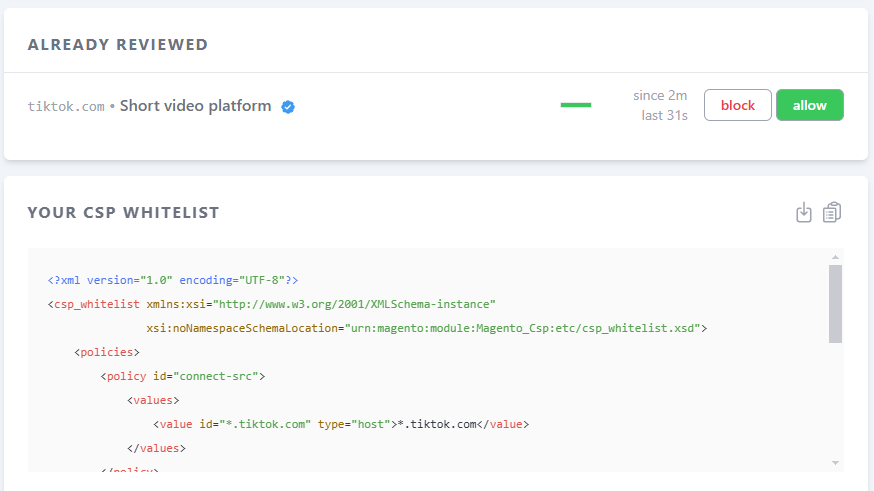Click the green activity bar for tiktok.com
874x491 pixels.
pos(576,105)
